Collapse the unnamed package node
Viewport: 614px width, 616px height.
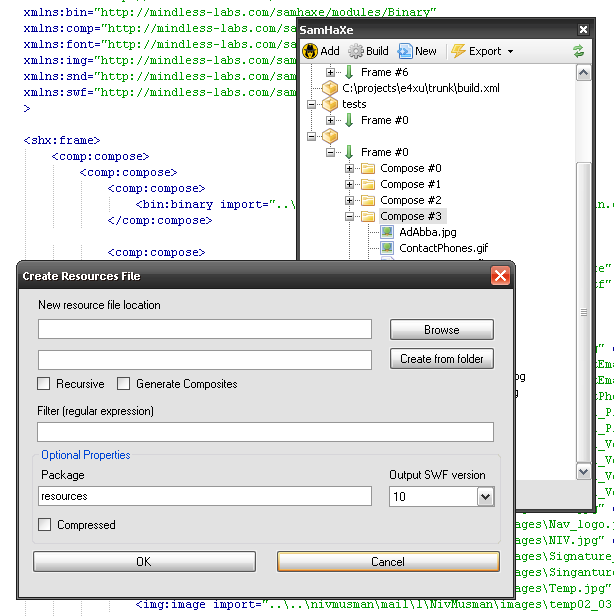point(311,136)
